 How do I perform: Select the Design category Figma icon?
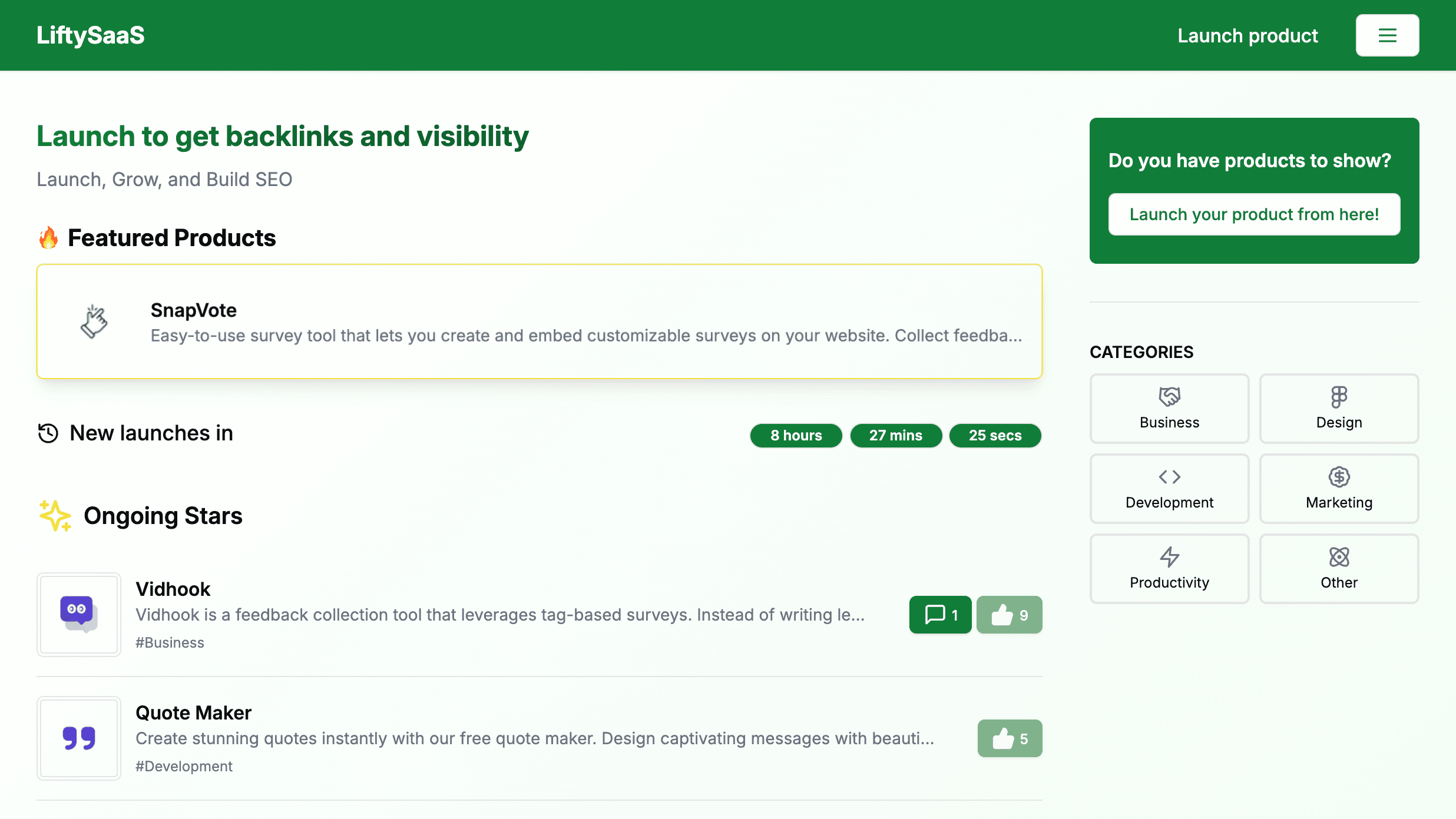click(x=1339, y=396)
